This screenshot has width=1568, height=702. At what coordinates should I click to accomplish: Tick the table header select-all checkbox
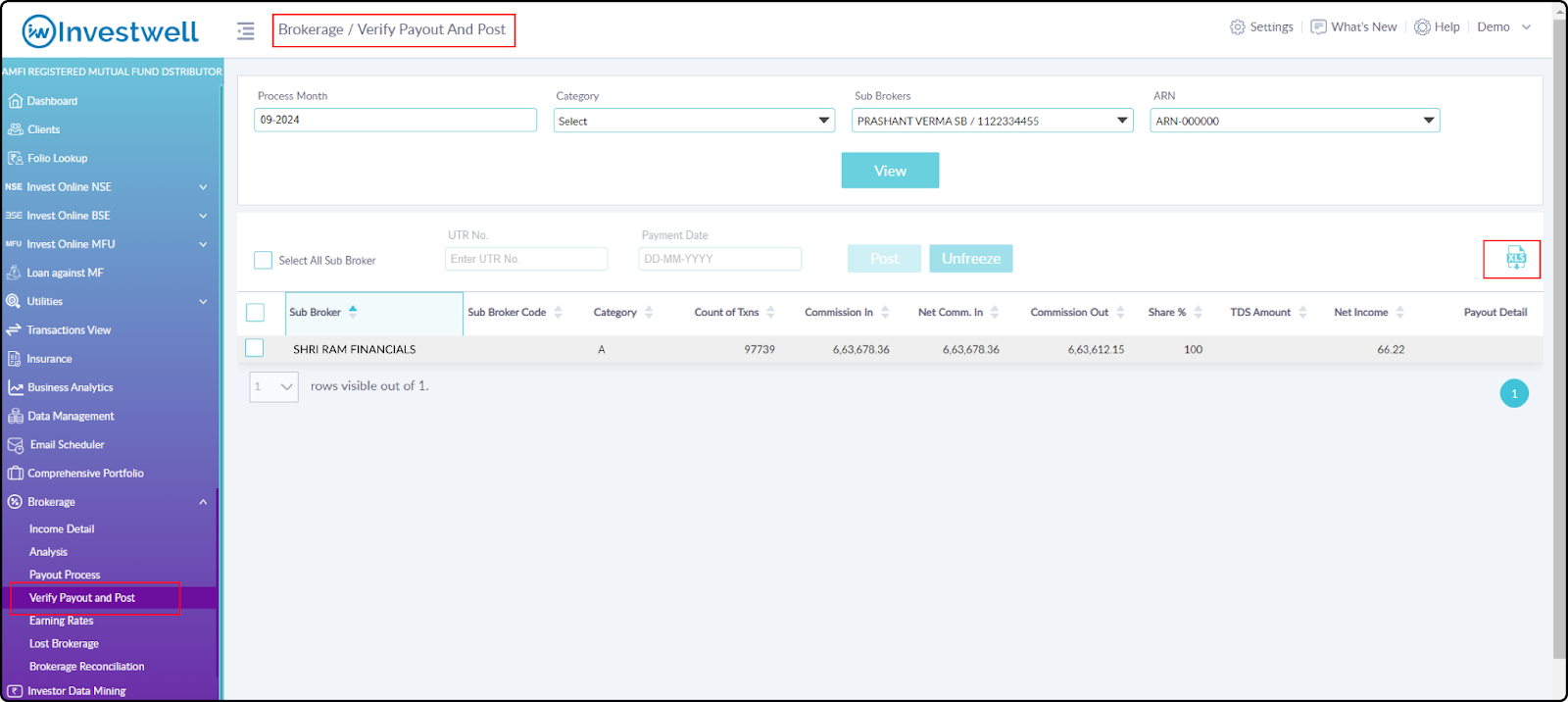tap(255, 313)
